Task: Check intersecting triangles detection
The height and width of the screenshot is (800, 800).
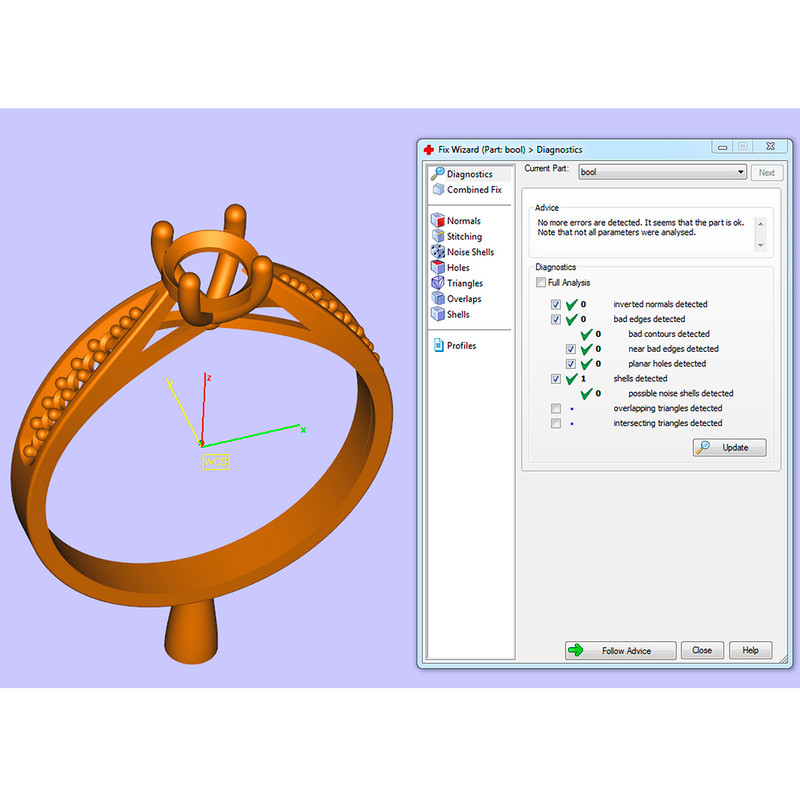Action: click(x=556, y=423)
